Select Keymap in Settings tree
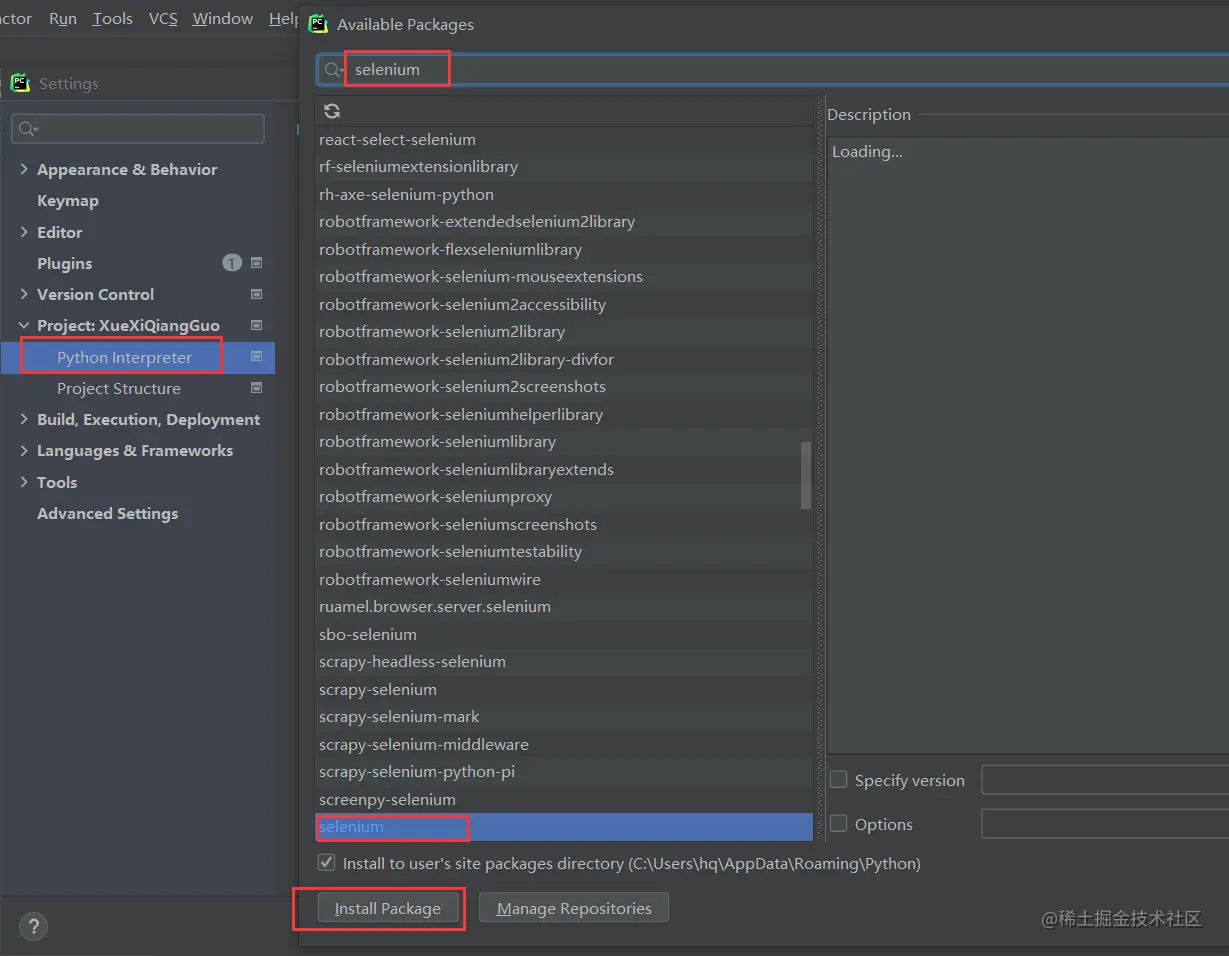1229x956 pixels. (x=68, y=200)
